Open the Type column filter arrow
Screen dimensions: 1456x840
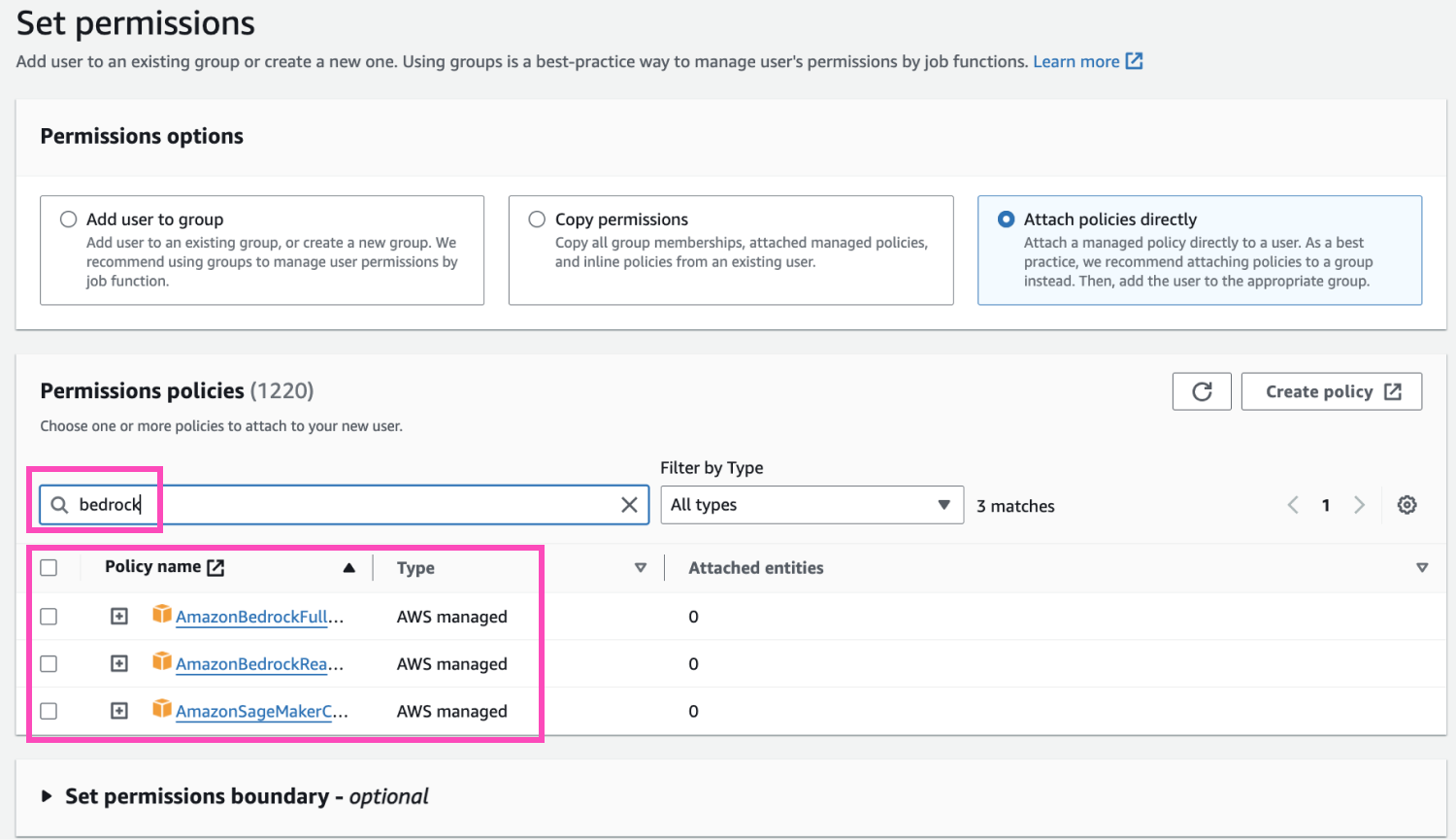[640, 568]
